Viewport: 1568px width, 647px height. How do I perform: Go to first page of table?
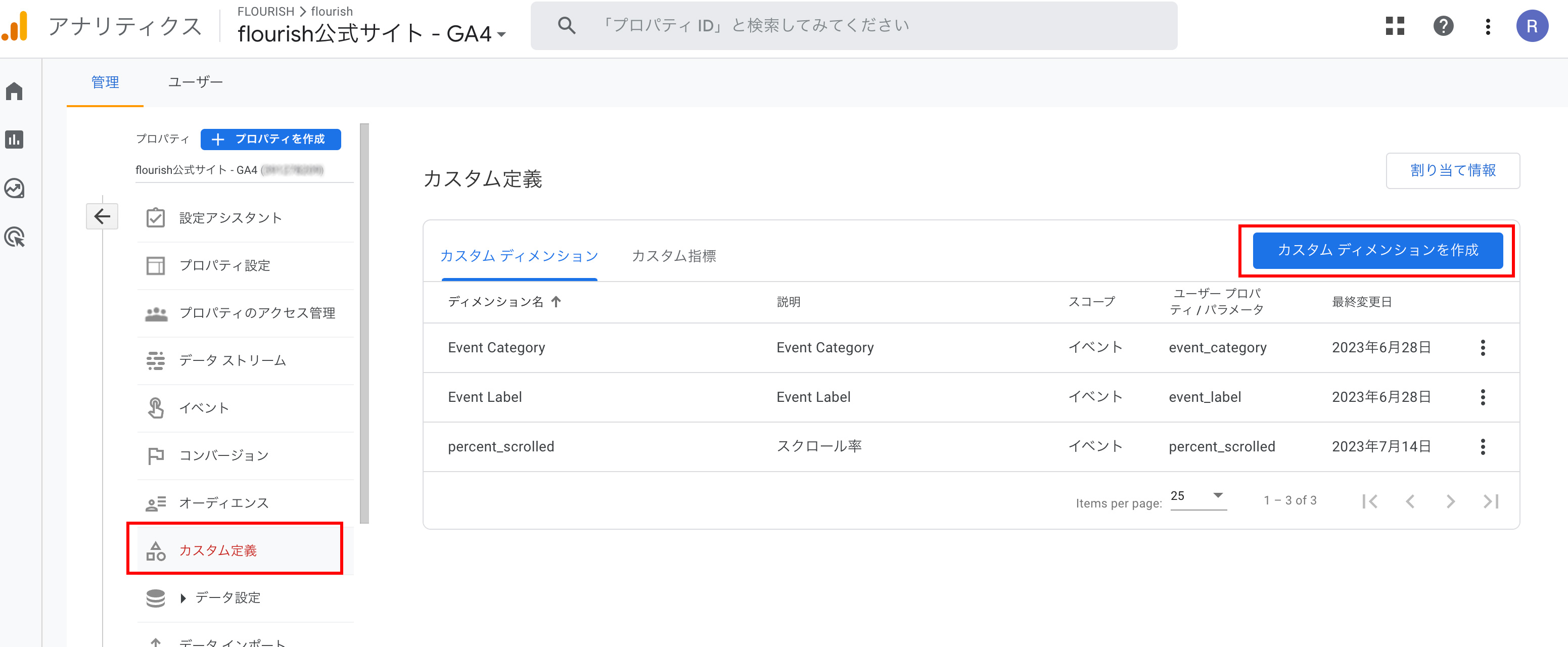(1369, 501)
